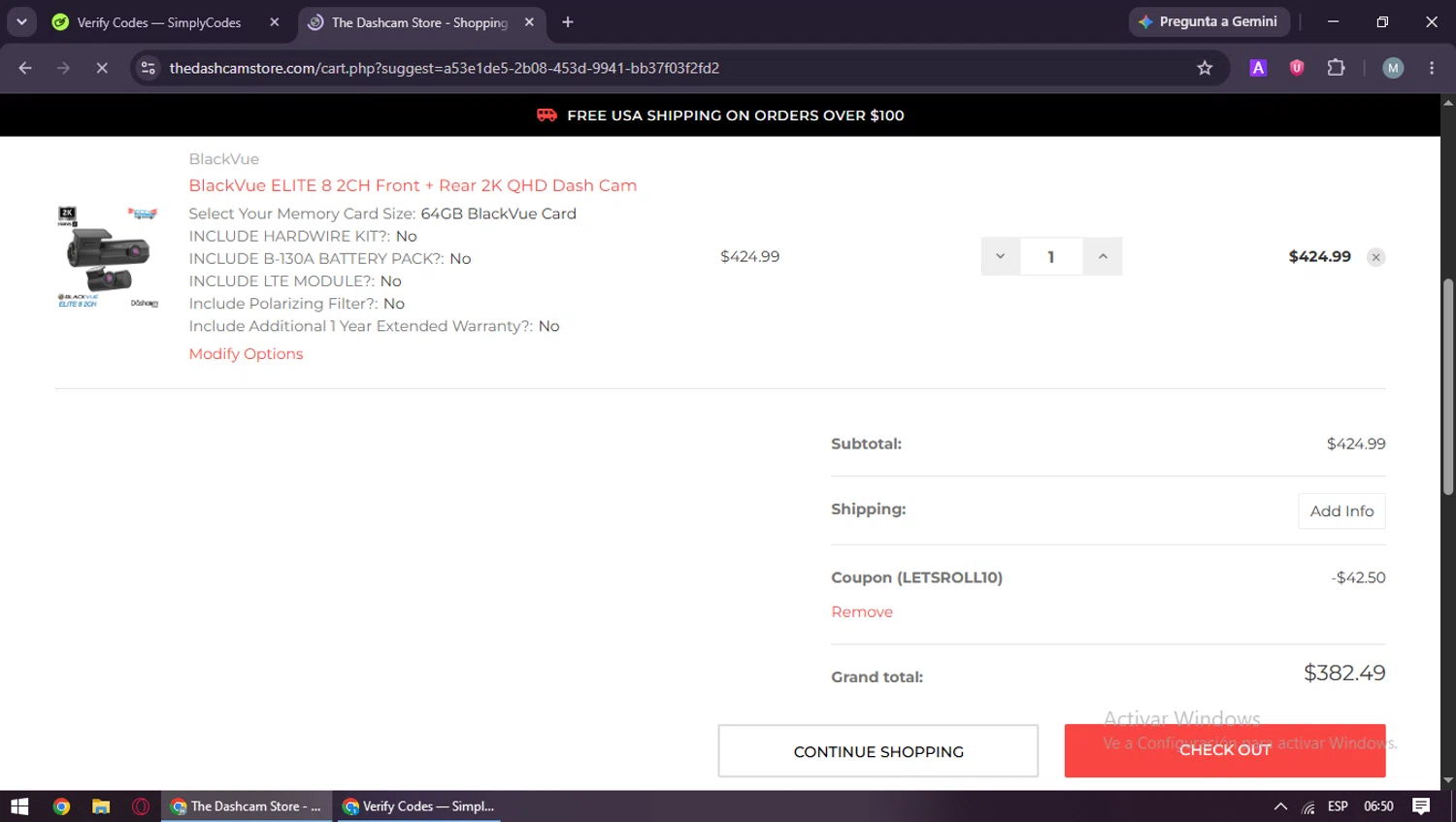The height and width of the screenshot is (822, 1456).
Task: Decrease the dash cam quantity
Action: point(1001,256)
